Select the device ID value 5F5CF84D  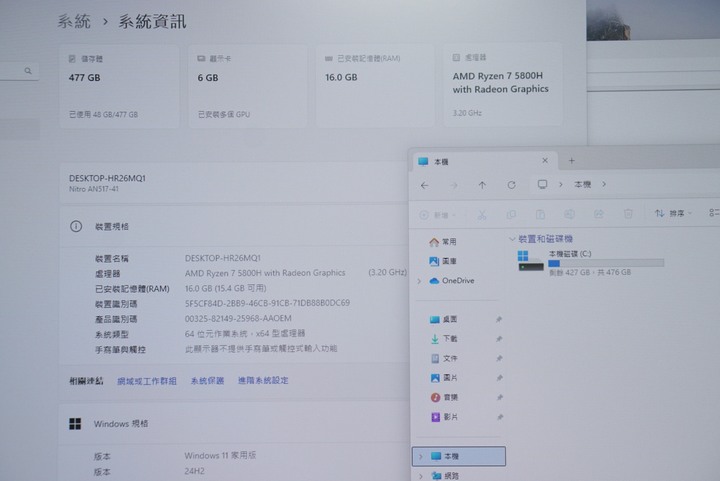pos(267,303)
